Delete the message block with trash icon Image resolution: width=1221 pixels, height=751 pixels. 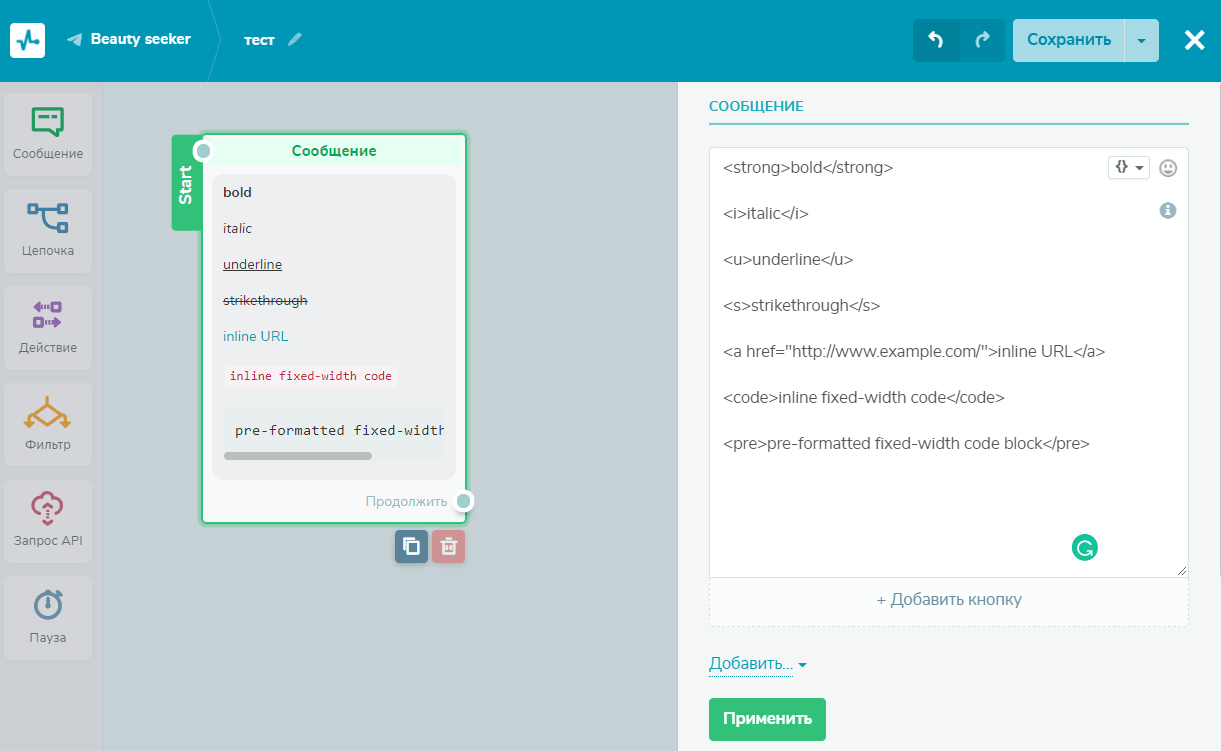[x=449, y=546]
